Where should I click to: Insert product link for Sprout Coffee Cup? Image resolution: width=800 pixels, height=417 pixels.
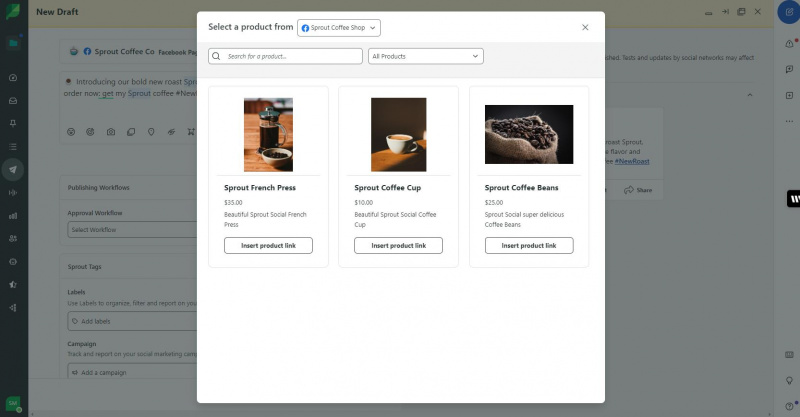click(398, 246)
